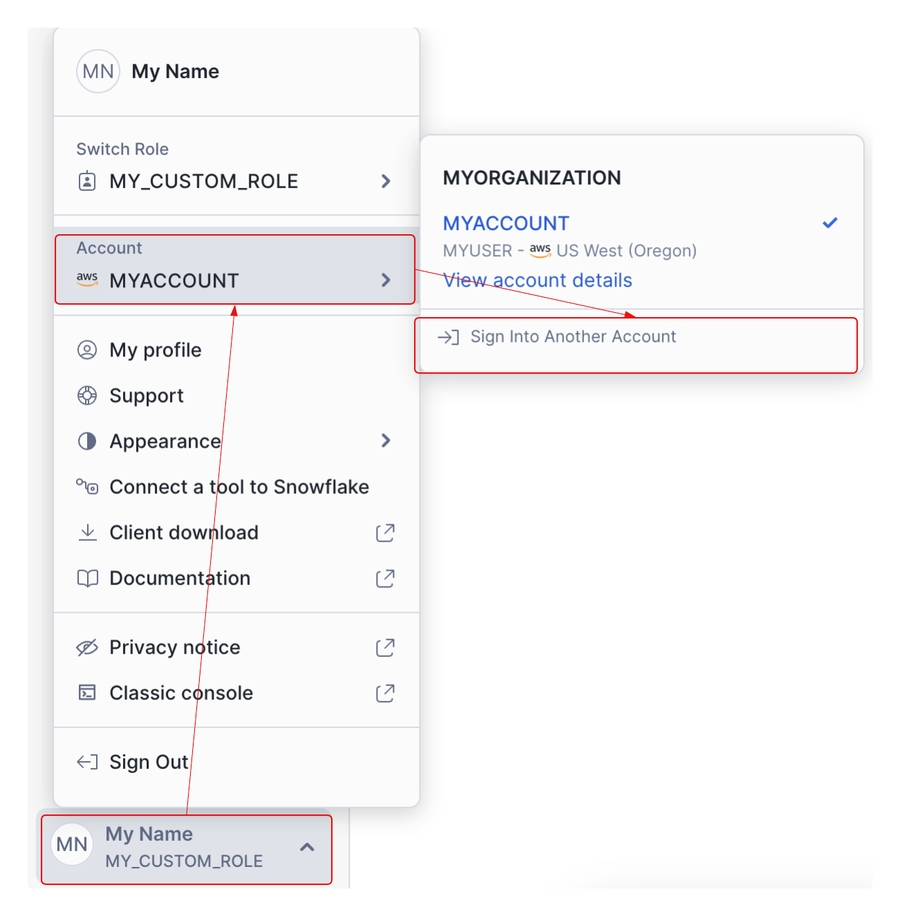Select the My profile icon

[88, 350]
